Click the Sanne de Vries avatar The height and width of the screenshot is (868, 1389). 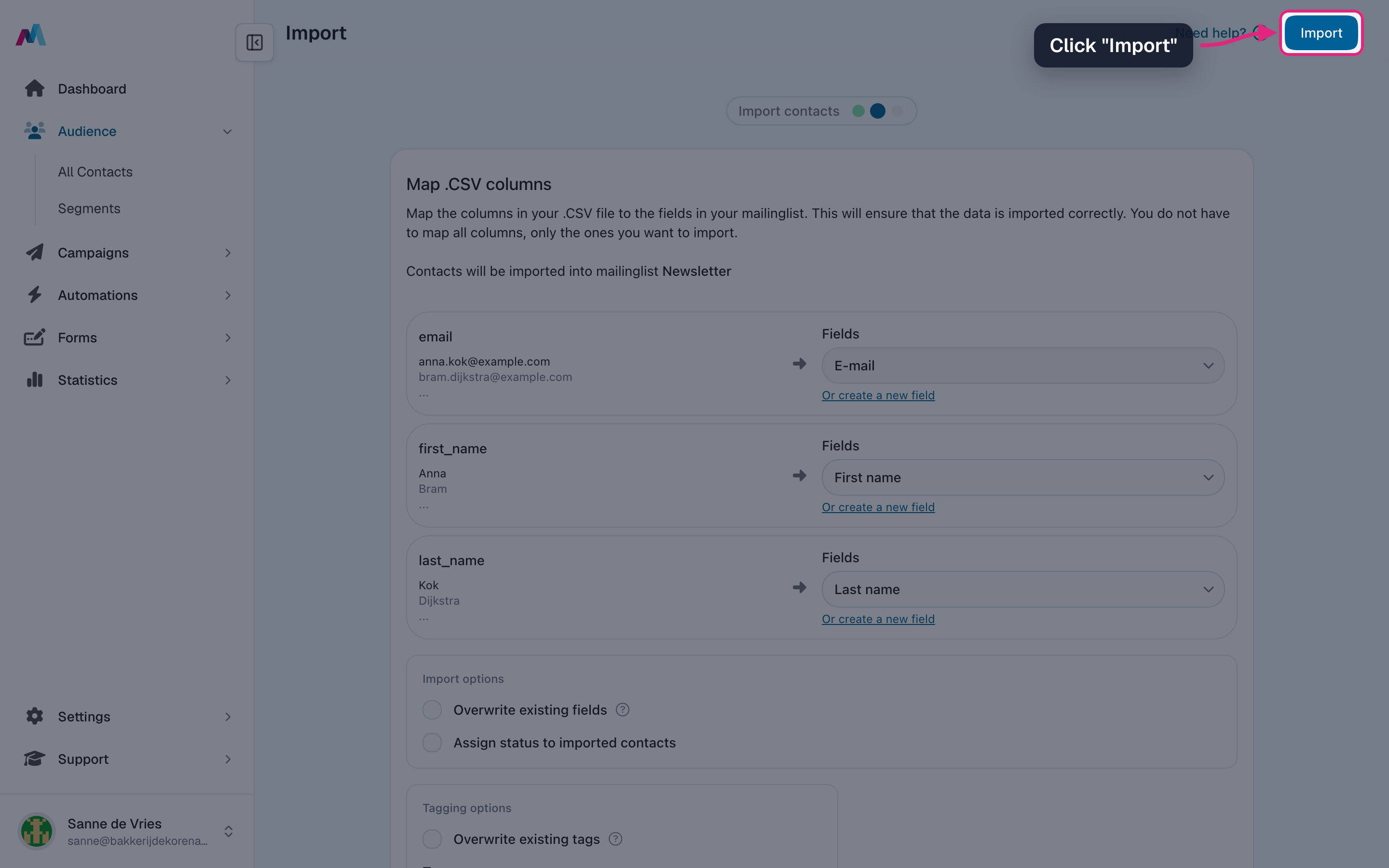[37, 831]
